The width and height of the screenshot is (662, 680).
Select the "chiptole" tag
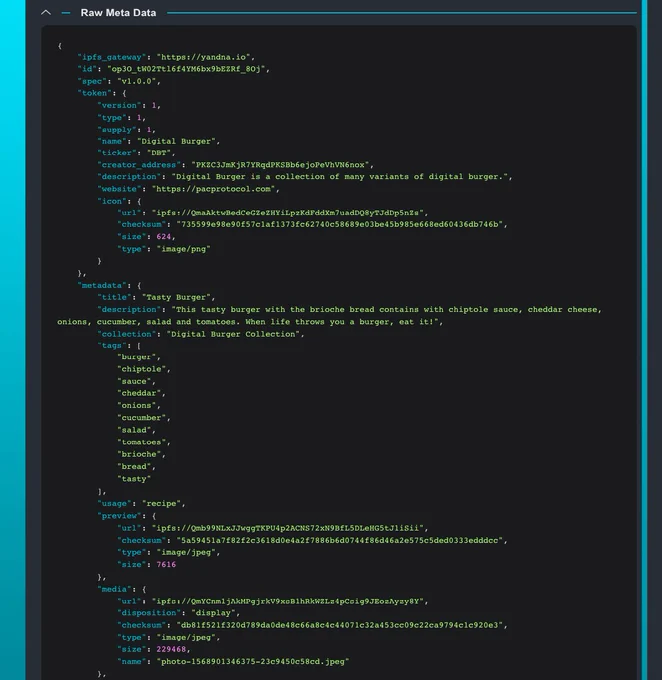click(x=141, y=369)
